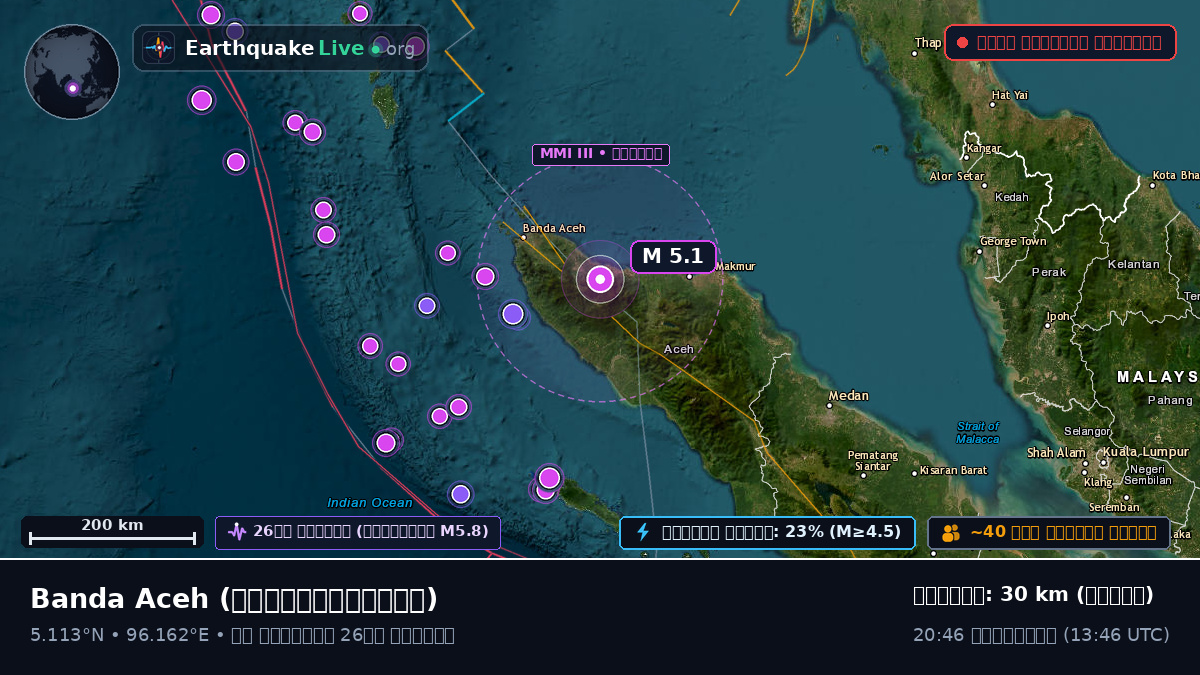Click the lightning bolt icon in the 23% badge
Viewport: 1200px width, 675px height.
pos(643,532)
